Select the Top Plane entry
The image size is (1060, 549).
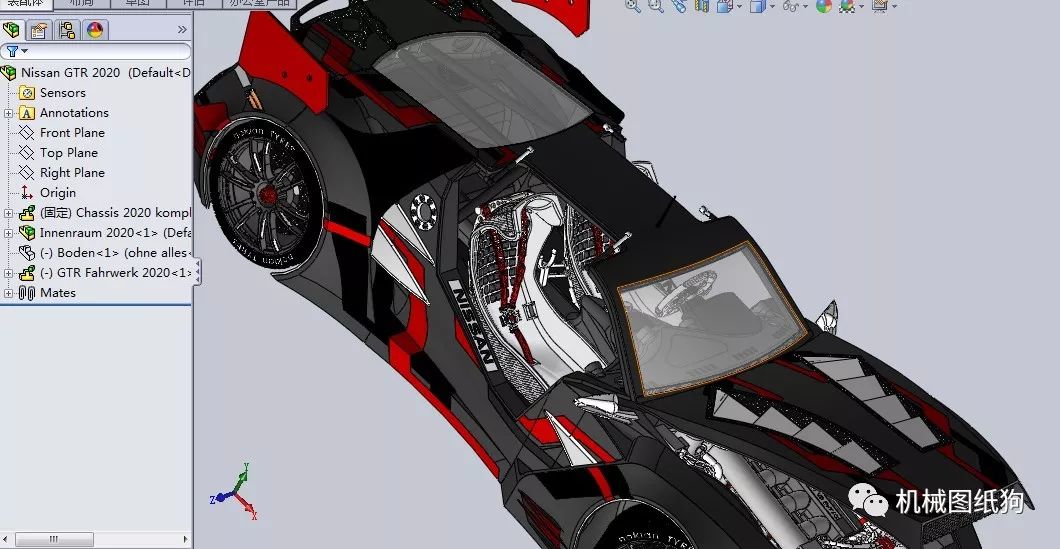point(69,153)
